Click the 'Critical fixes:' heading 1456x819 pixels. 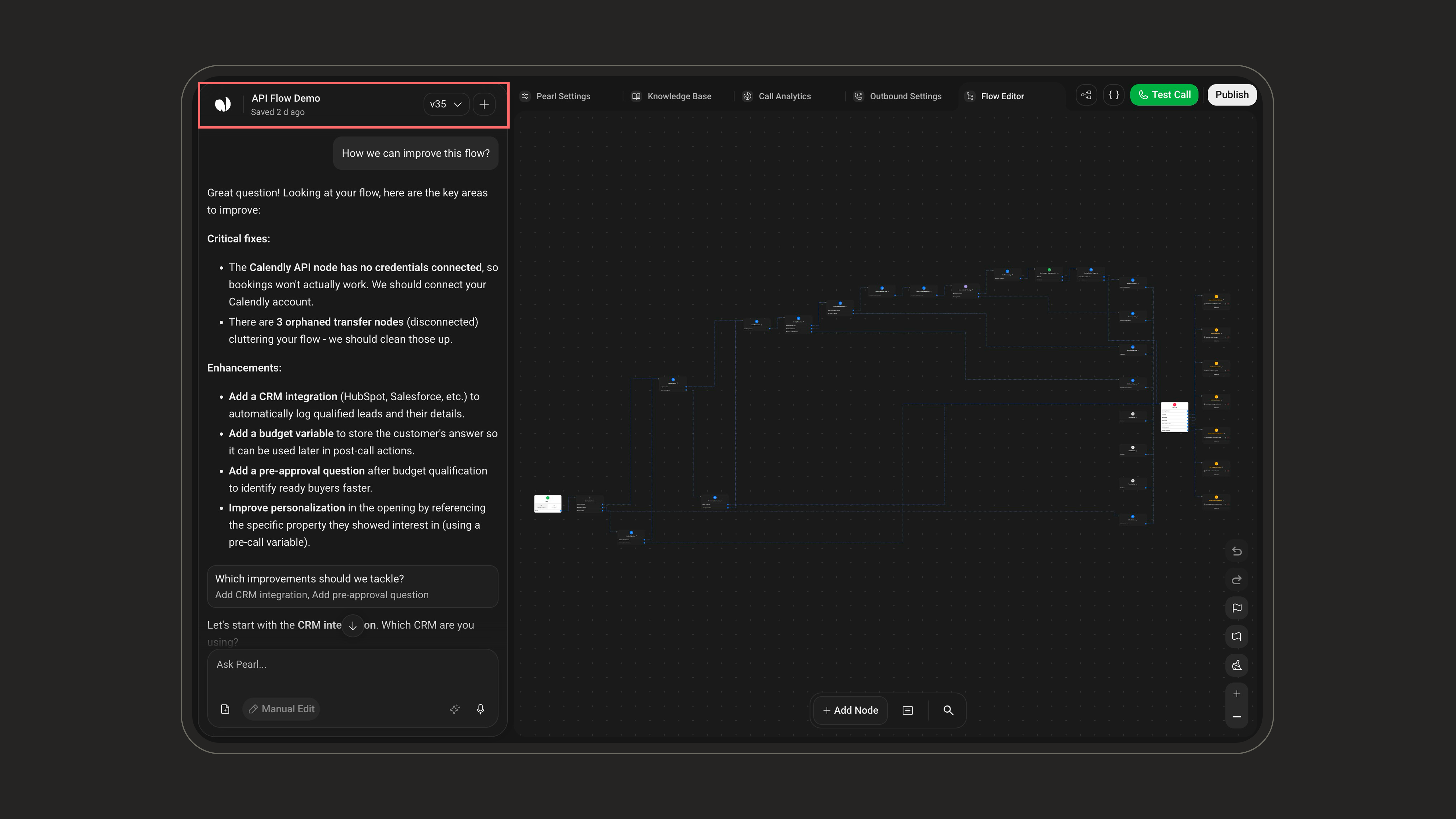pos(239,239)
